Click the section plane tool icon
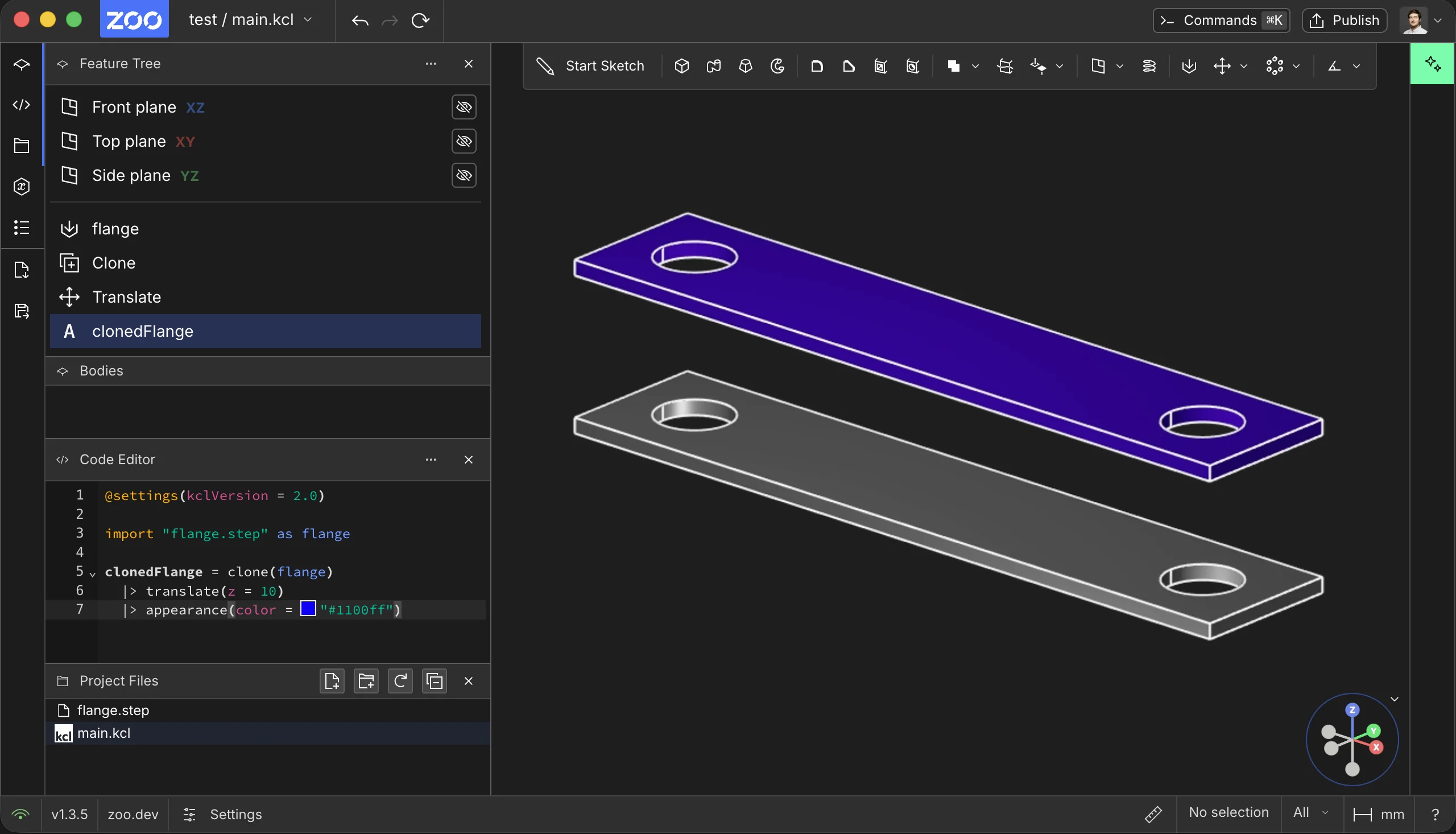 point(1006,66)
